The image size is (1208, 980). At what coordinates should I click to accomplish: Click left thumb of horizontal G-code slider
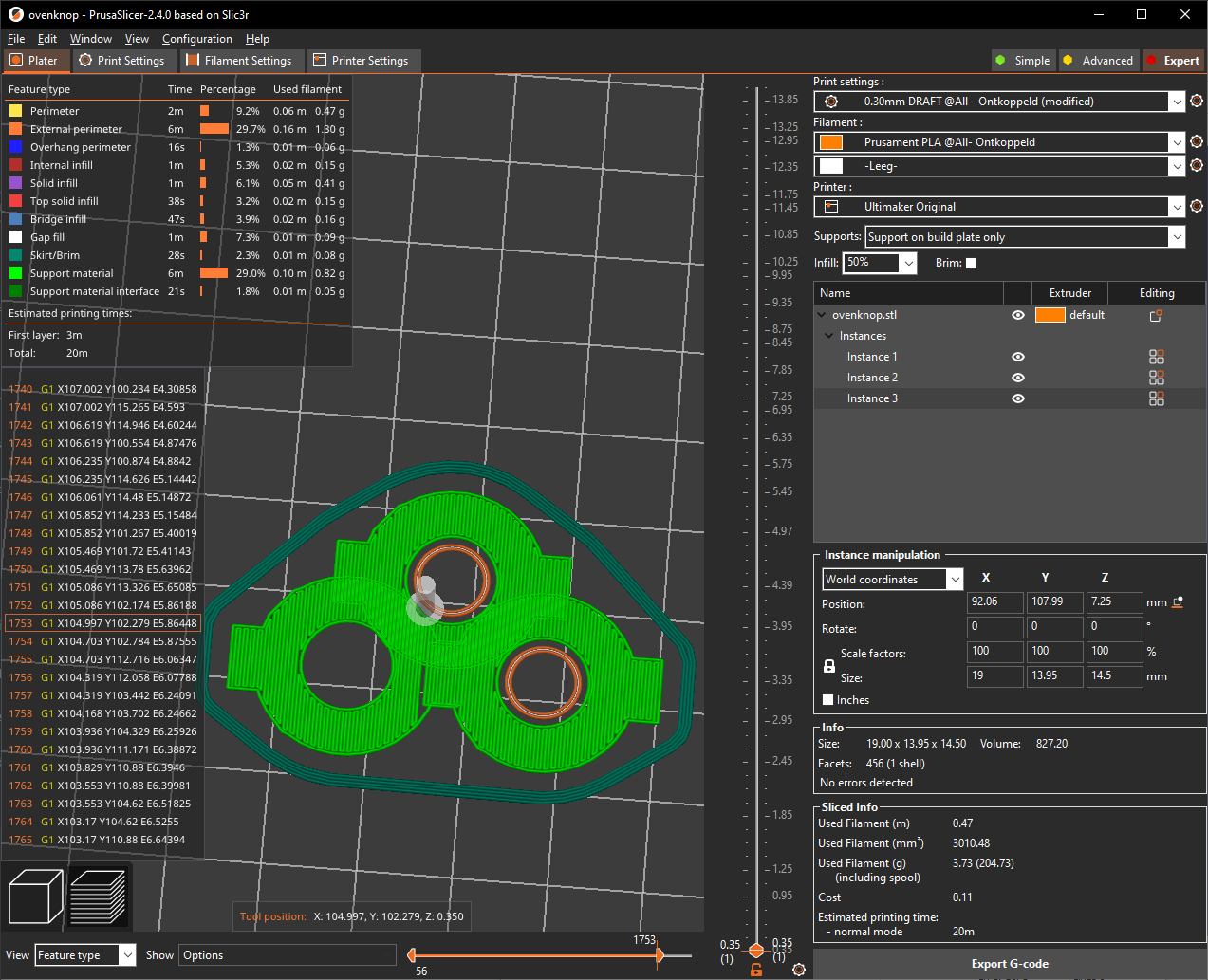coord(412,955)
